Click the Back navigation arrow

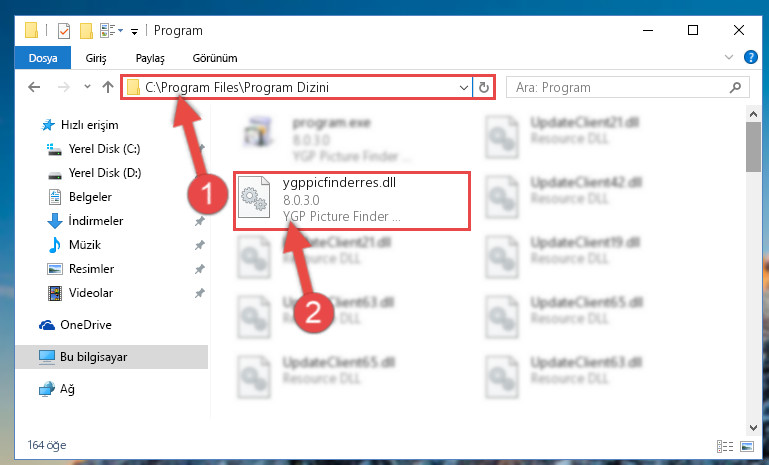tap(34, 87)
